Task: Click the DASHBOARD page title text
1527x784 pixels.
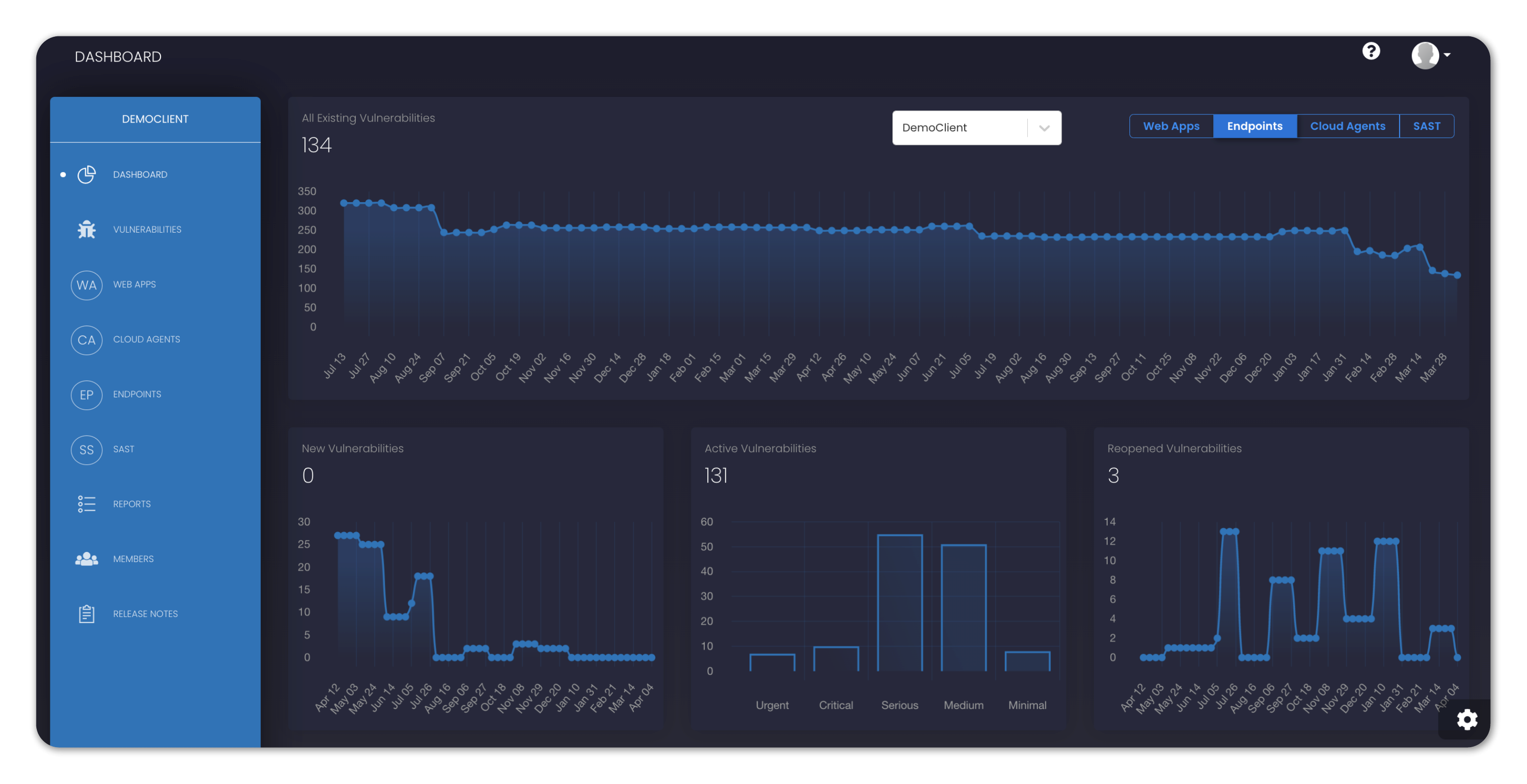Action: [x=118, y=57]
